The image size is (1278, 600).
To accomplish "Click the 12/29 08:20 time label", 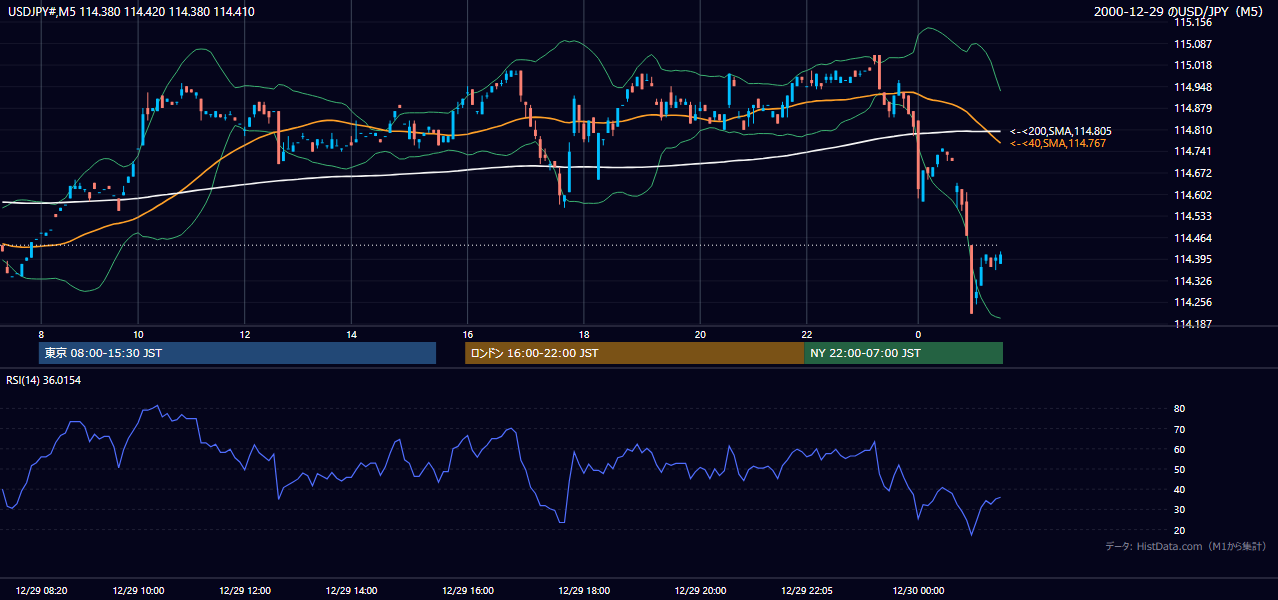I will pyautogui.click(x=42, y=590).
